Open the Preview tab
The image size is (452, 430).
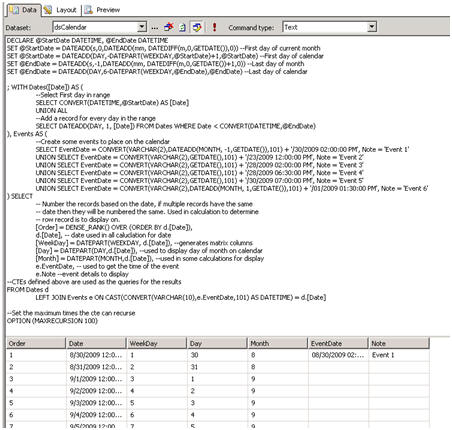(103, 10)
